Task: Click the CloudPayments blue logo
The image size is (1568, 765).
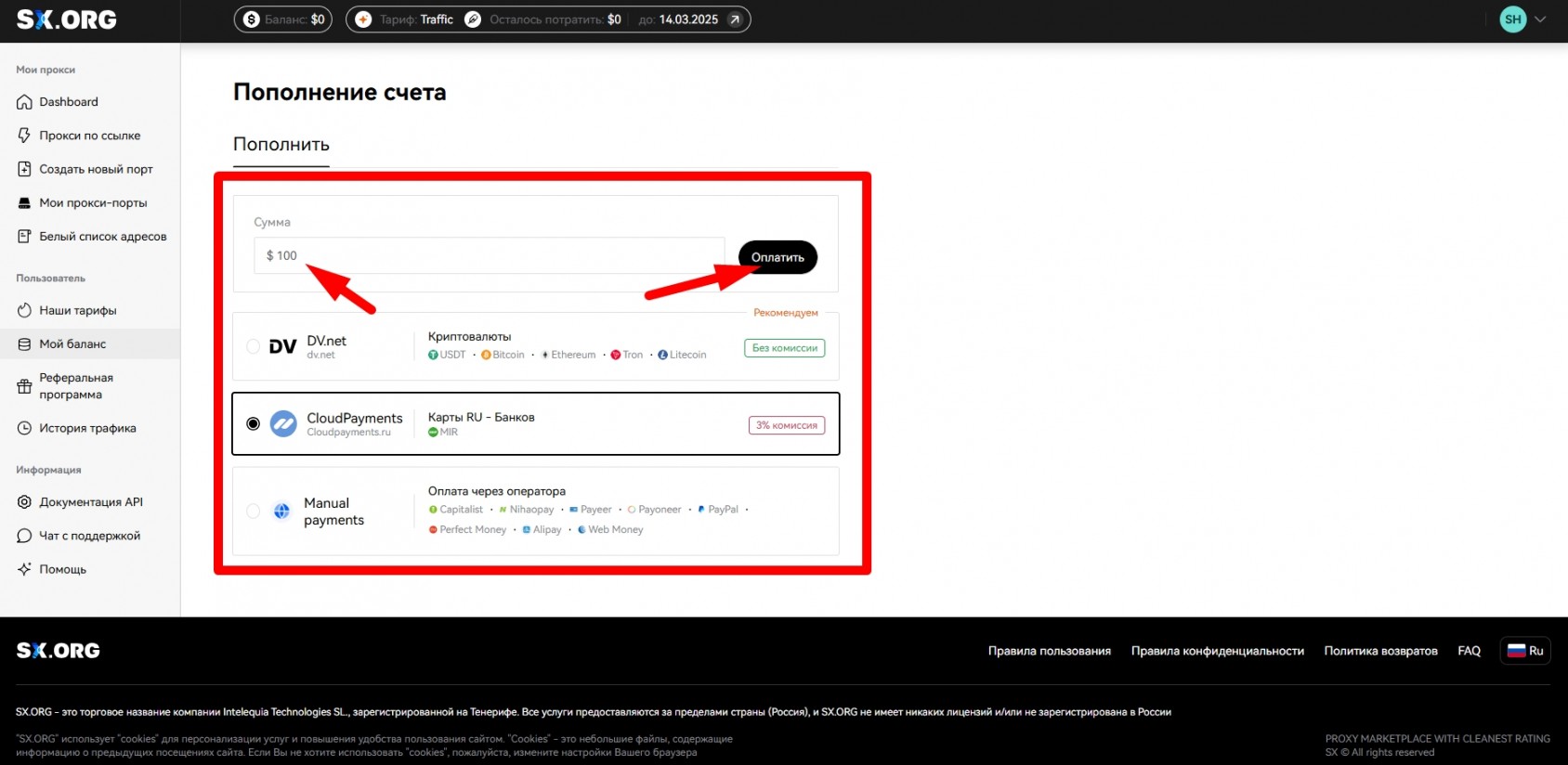Action: point(283,423)
